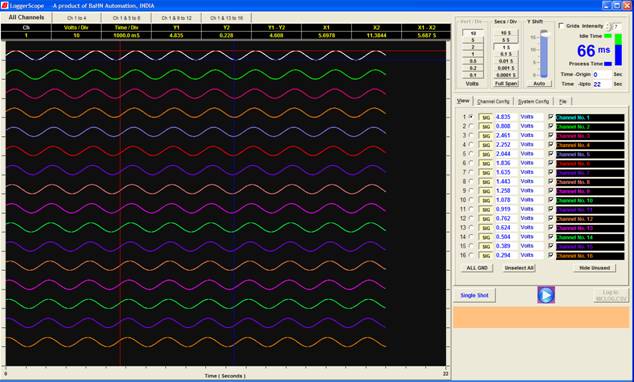The width and height of the screenshot is (634, 382).
Task: Set Volts/Div to 0.5
Action: [x=473, y=61]
